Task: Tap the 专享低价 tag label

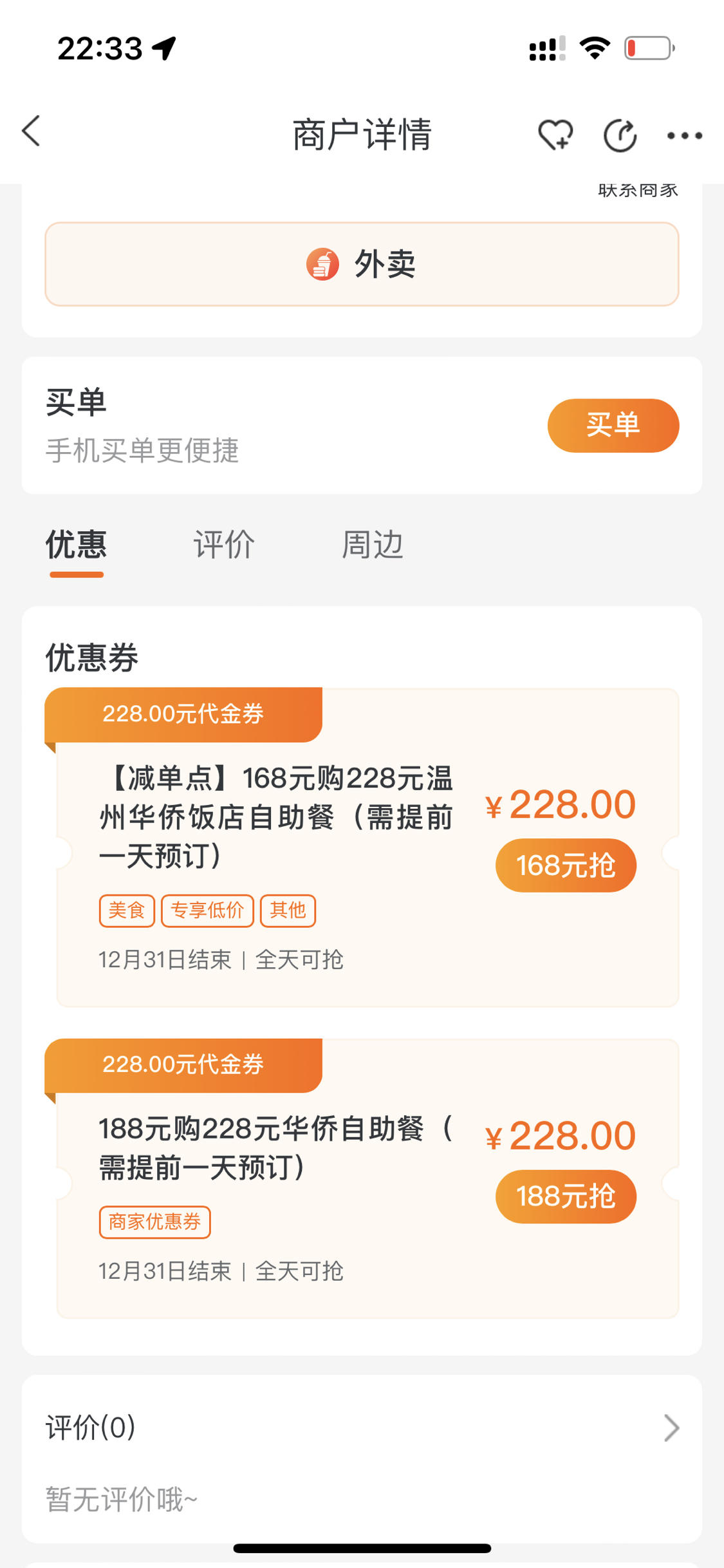Action: 207,911
